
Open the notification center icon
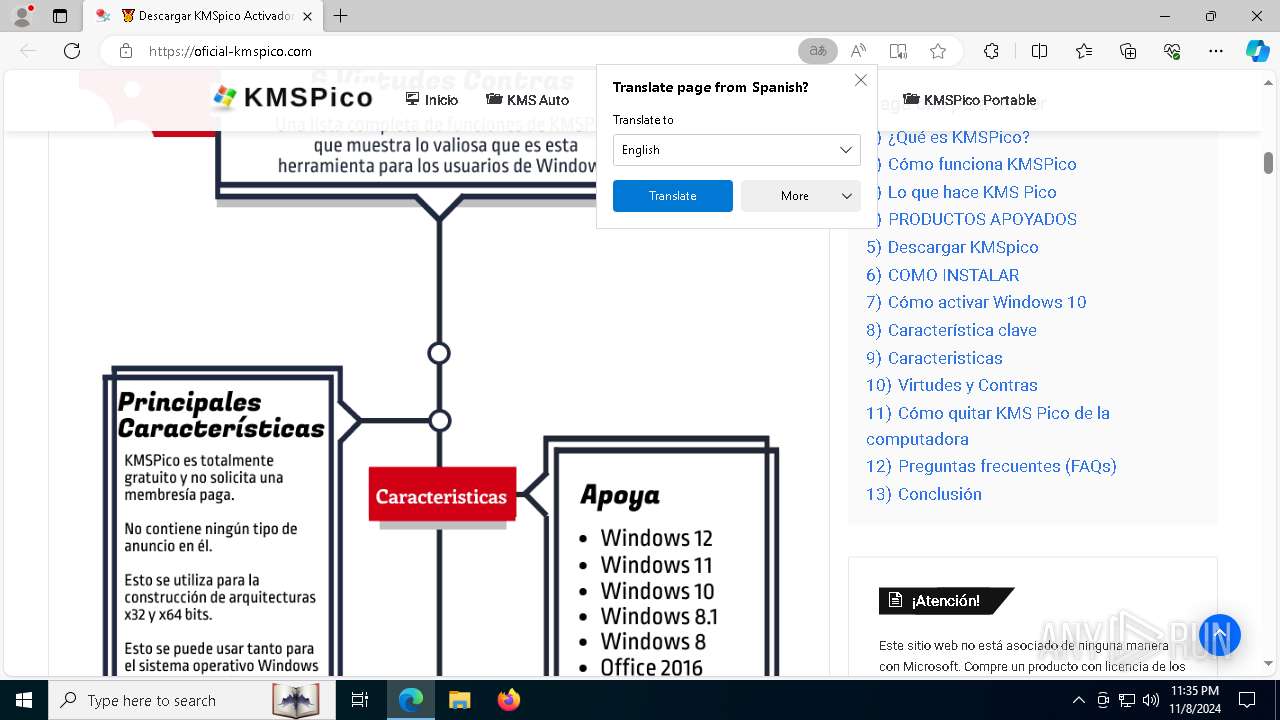[1247, 700]
